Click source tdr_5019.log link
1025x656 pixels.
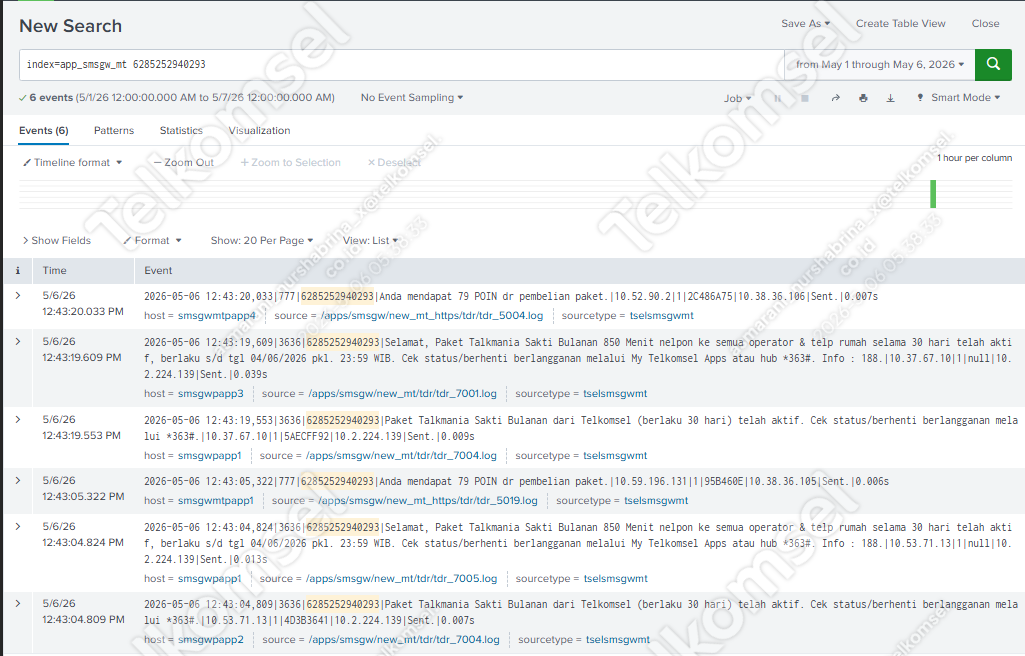click(428, 500)
